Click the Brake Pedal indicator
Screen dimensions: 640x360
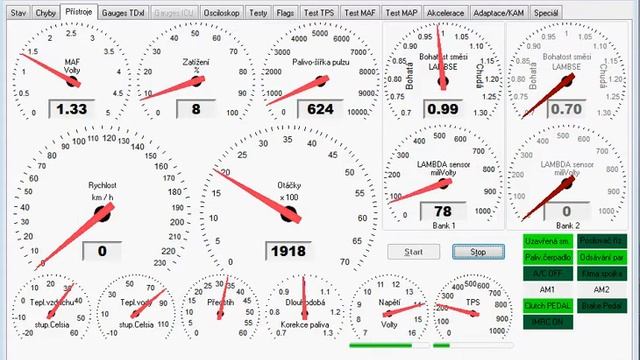coord(602,306)
